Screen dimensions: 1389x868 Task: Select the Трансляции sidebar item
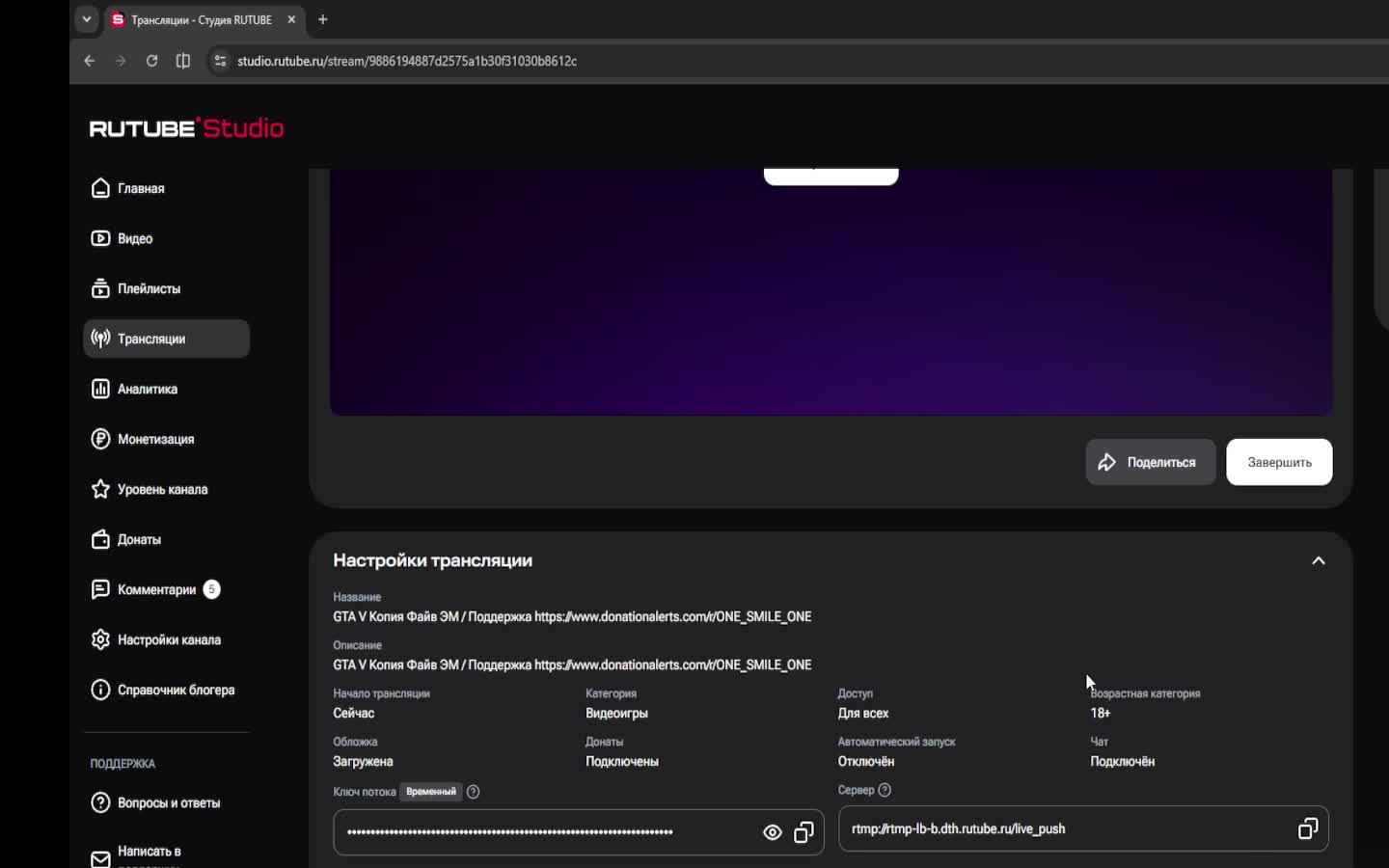point(166,339)
